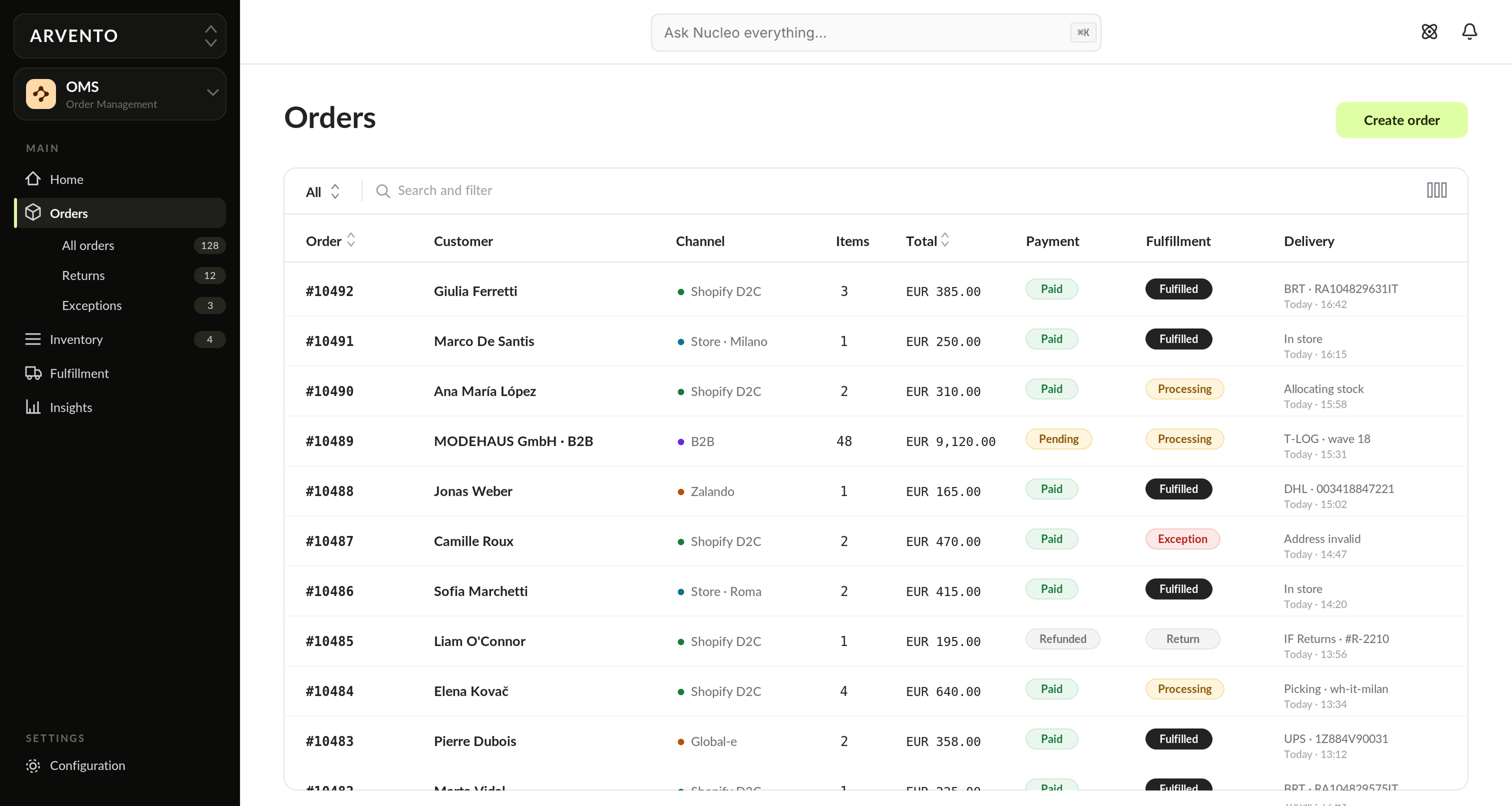Click Processing badge on Ana María López order
The image size is (1512, 806).
click(x=1184, y=388)
